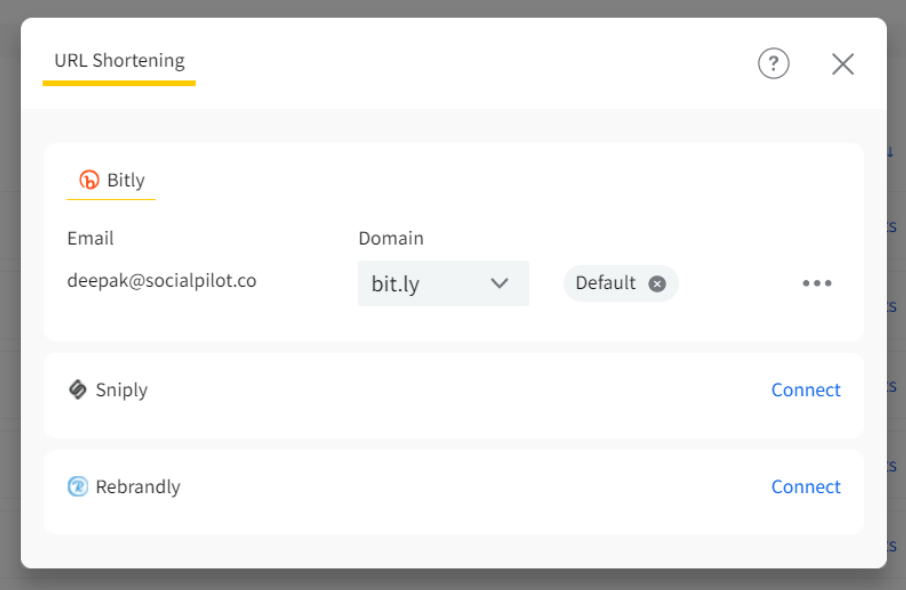Click the orange Bitly logo icon
The height and width of the screenshot is (590, 906).
click(x=89, y=180)
